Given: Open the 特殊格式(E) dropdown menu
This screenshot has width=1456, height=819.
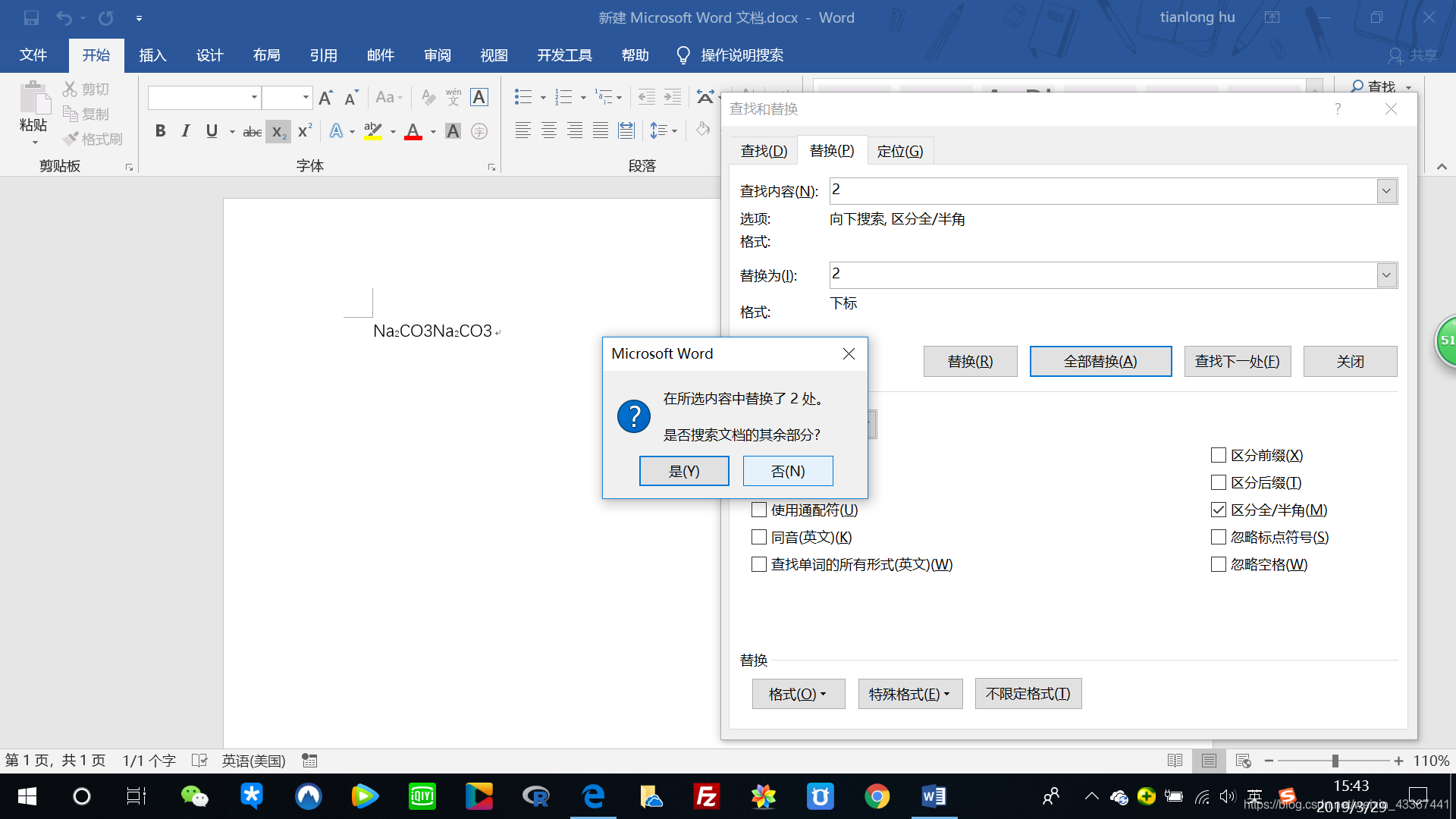Looking at the screenshot, I should click(909, 694).
